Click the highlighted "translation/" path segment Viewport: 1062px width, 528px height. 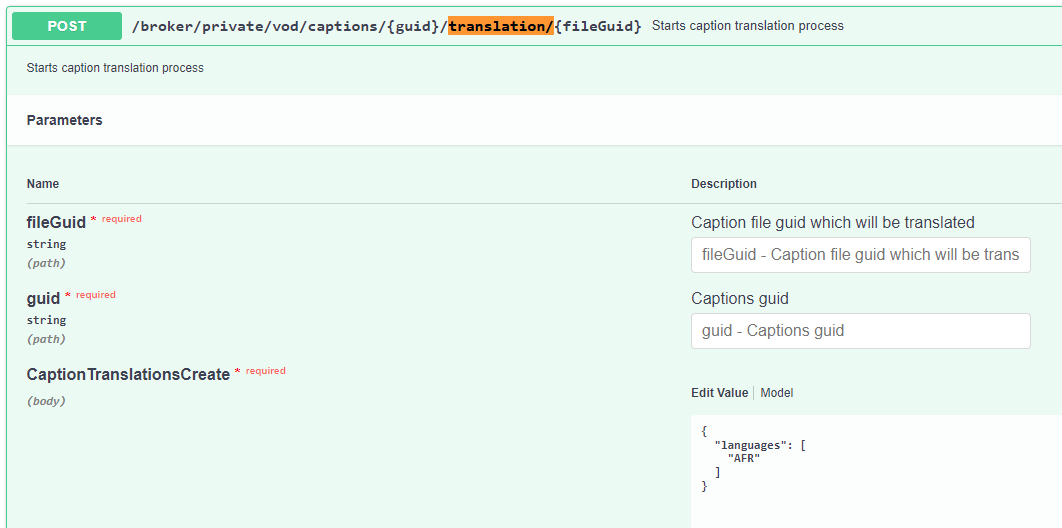[500, 26]
